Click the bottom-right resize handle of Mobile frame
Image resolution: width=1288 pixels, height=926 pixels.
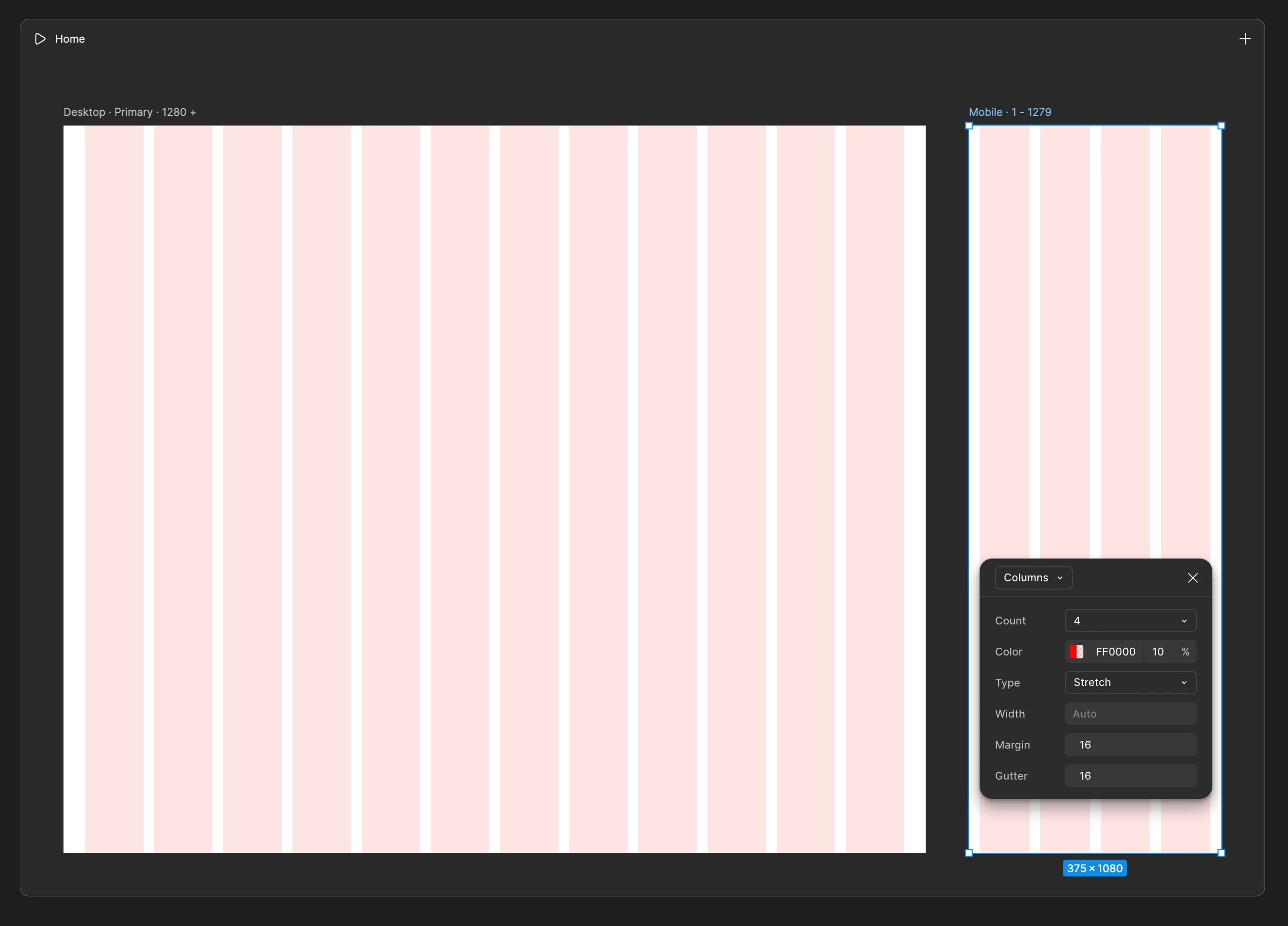[1222, 853]
